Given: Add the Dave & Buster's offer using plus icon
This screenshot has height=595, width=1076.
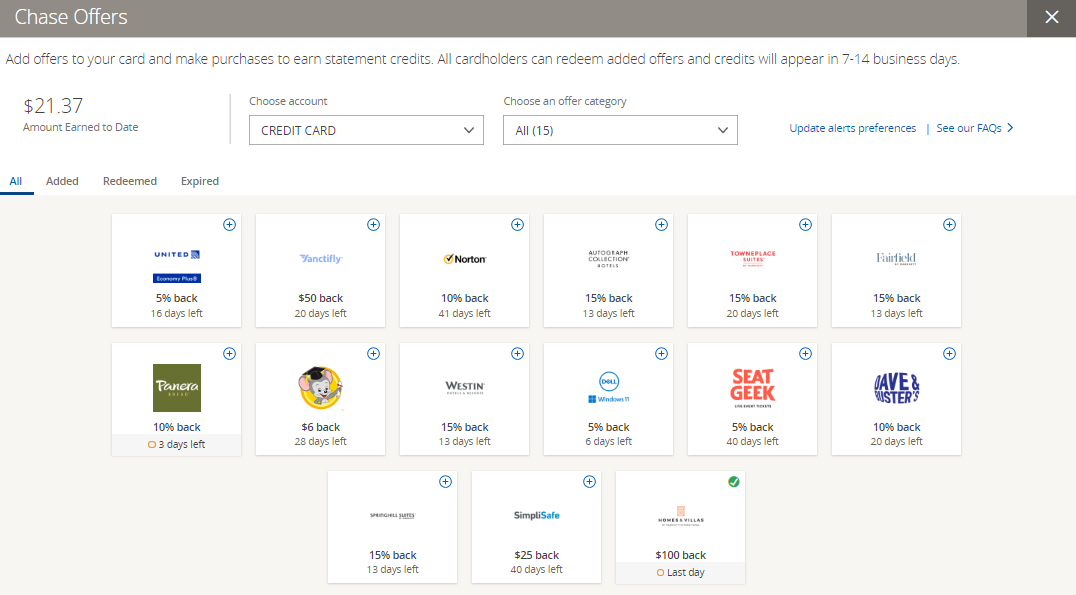Looking at the screenshot, I should pos(949,354).
